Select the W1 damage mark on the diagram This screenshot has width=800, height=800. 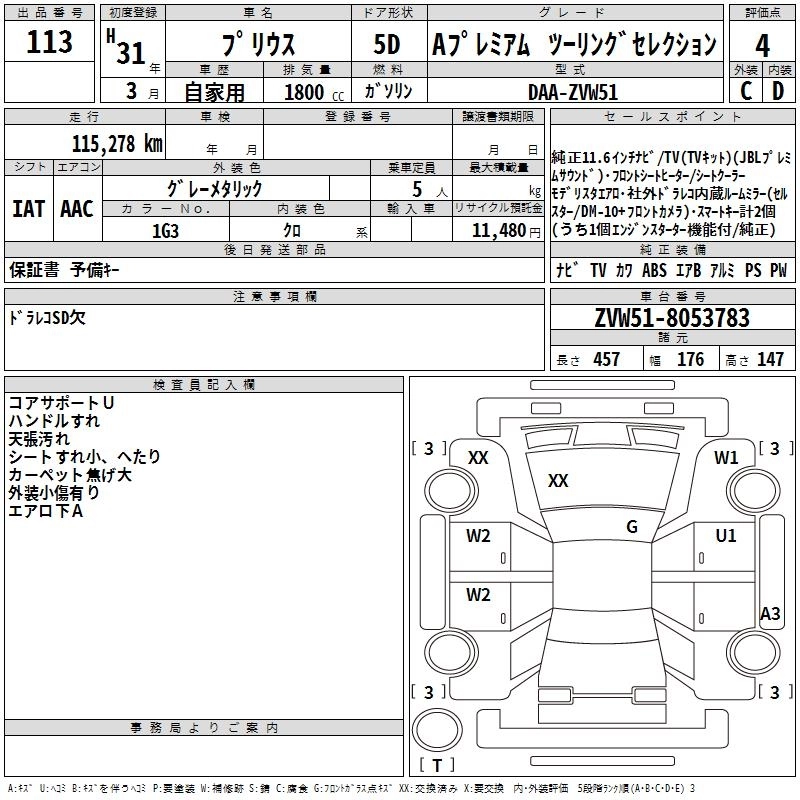[x=726, y=458]
